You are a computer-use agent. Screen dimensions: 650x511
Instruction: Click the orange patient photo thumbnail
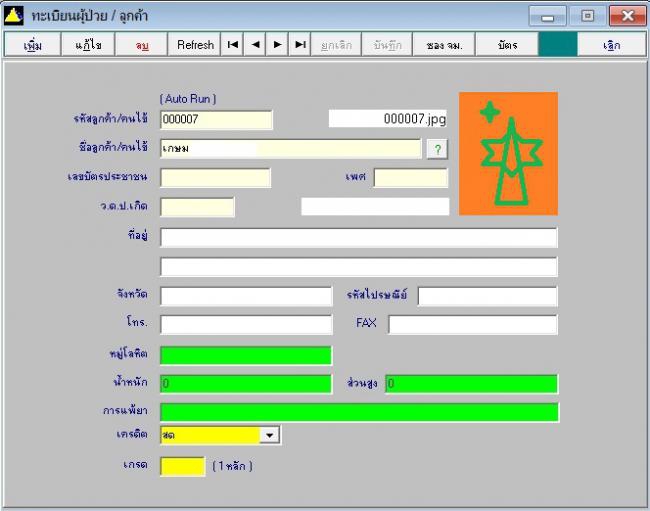[x=508, y=154]
